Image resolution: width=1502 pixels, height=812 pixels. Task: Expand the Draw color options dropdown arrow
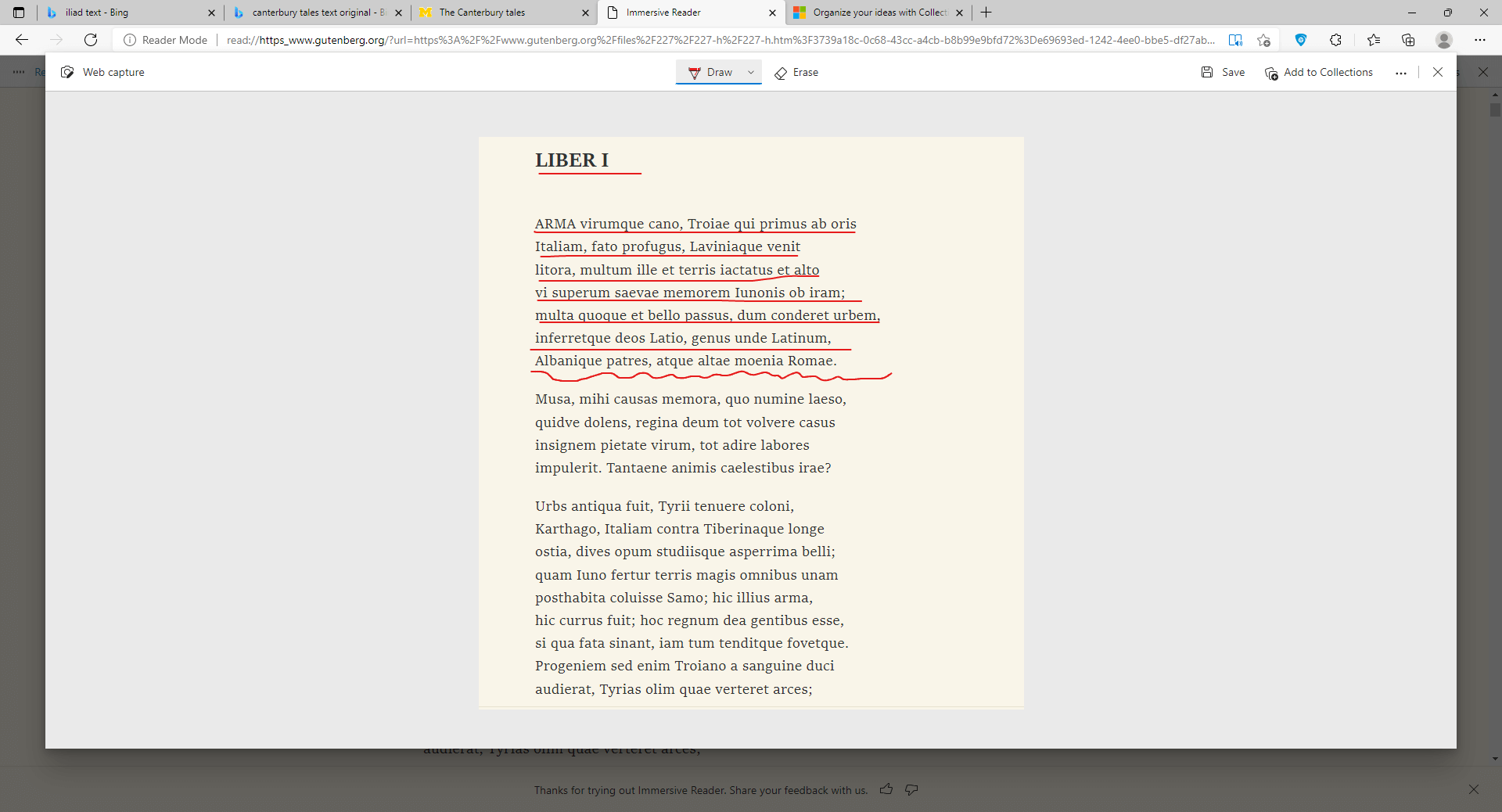[751, 73]
